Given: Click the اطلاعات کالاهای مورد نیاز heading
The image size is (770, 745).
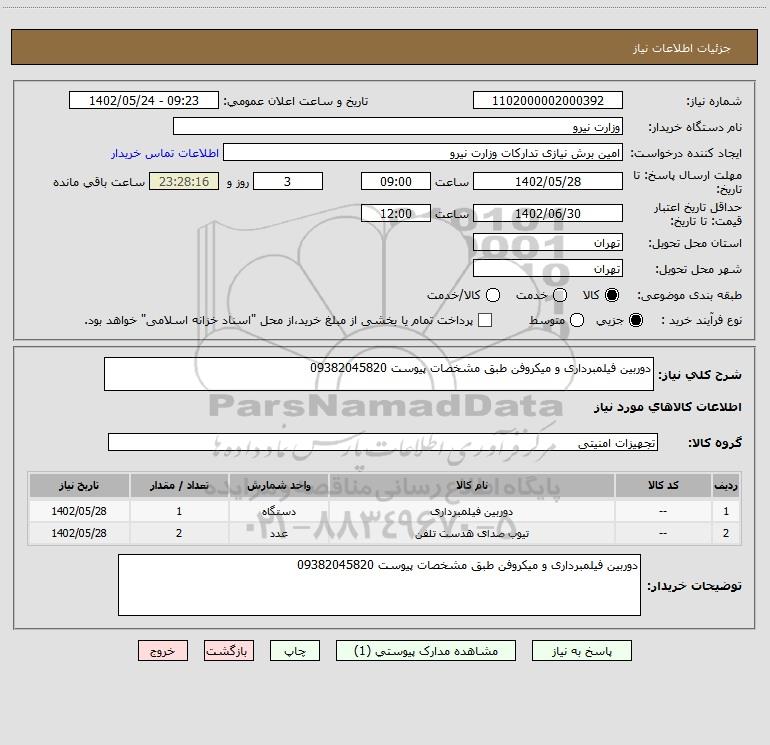Looking at the screenshot, I should click(667, 407).
